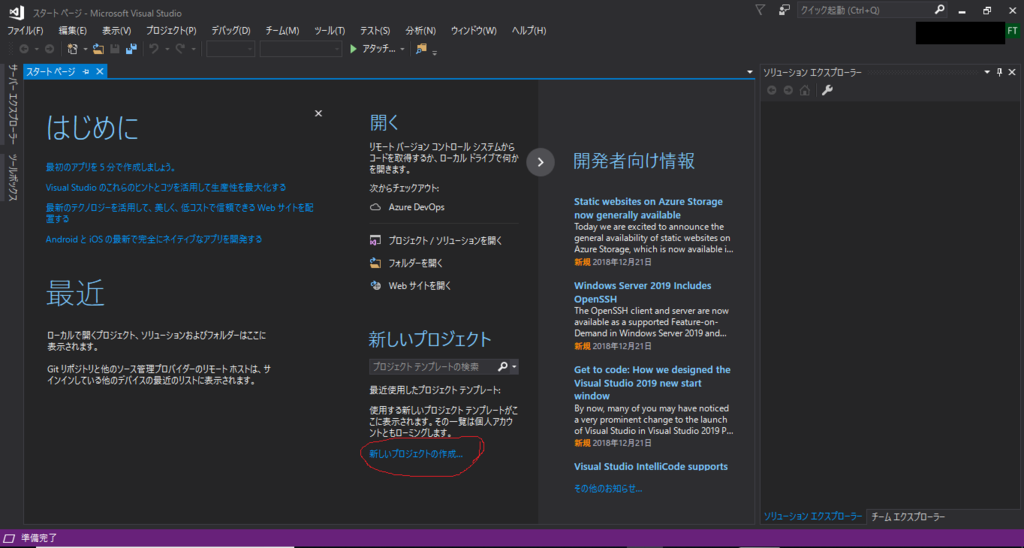This screenshot has height=548, width=1024.
Task: Click the Open File folder toolbar icon
Action: click(x=98, y=49)
